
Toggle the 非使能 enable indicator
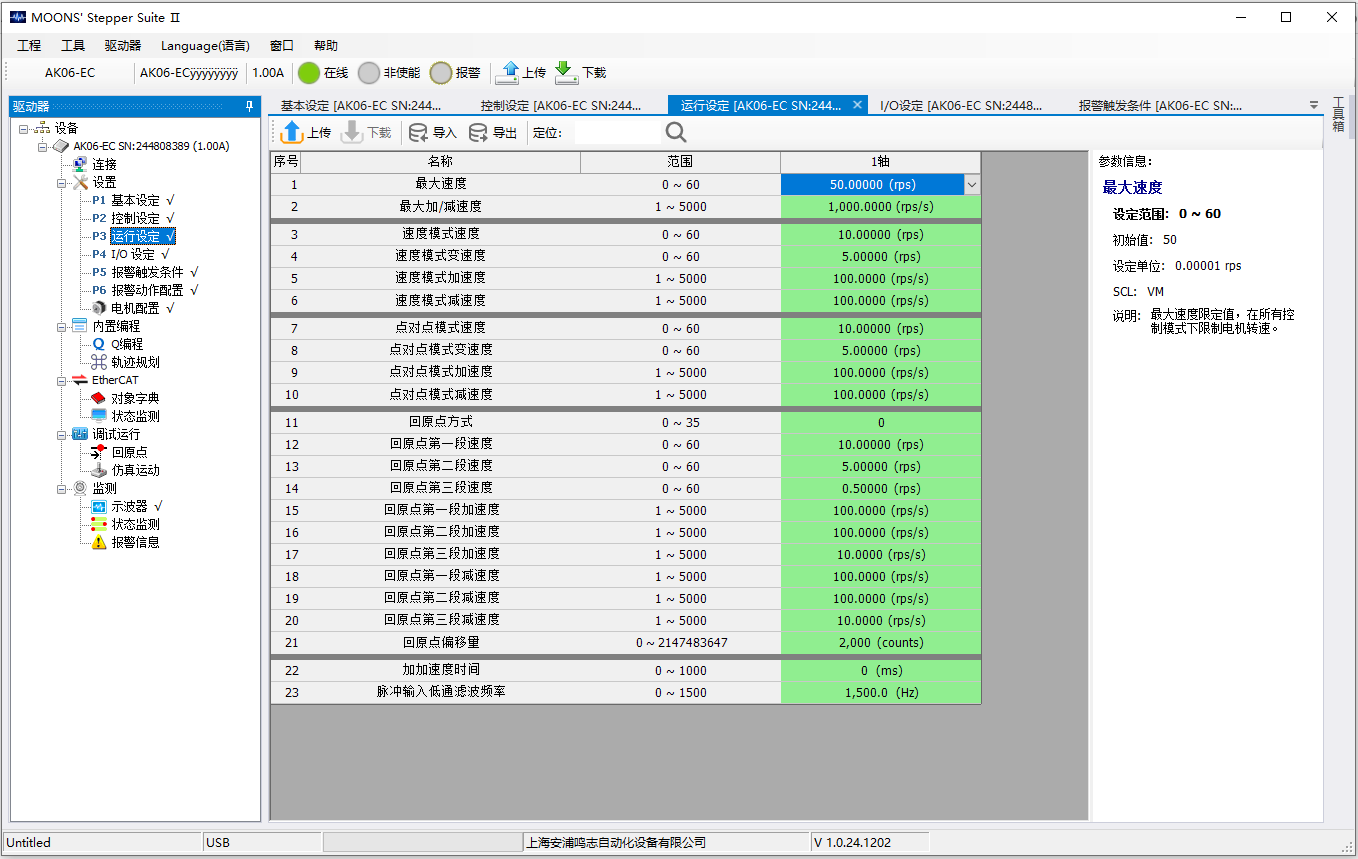click(x=369, y=73)
